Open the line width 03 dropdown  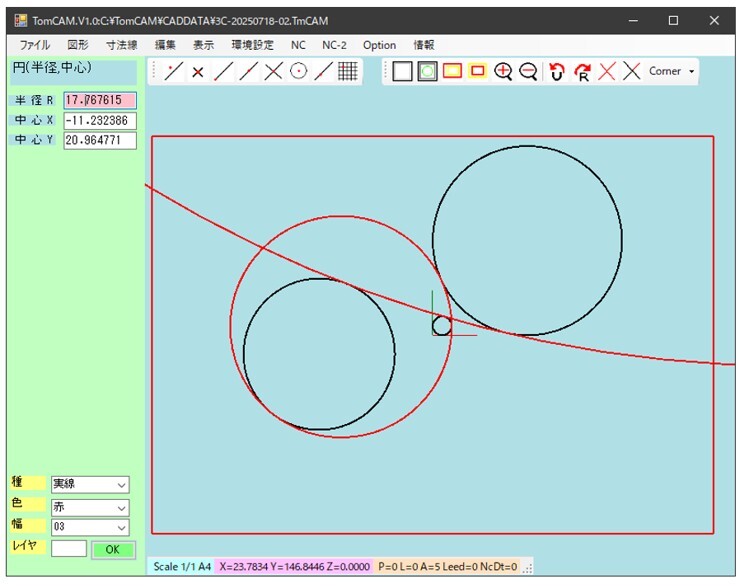[90, 527]
